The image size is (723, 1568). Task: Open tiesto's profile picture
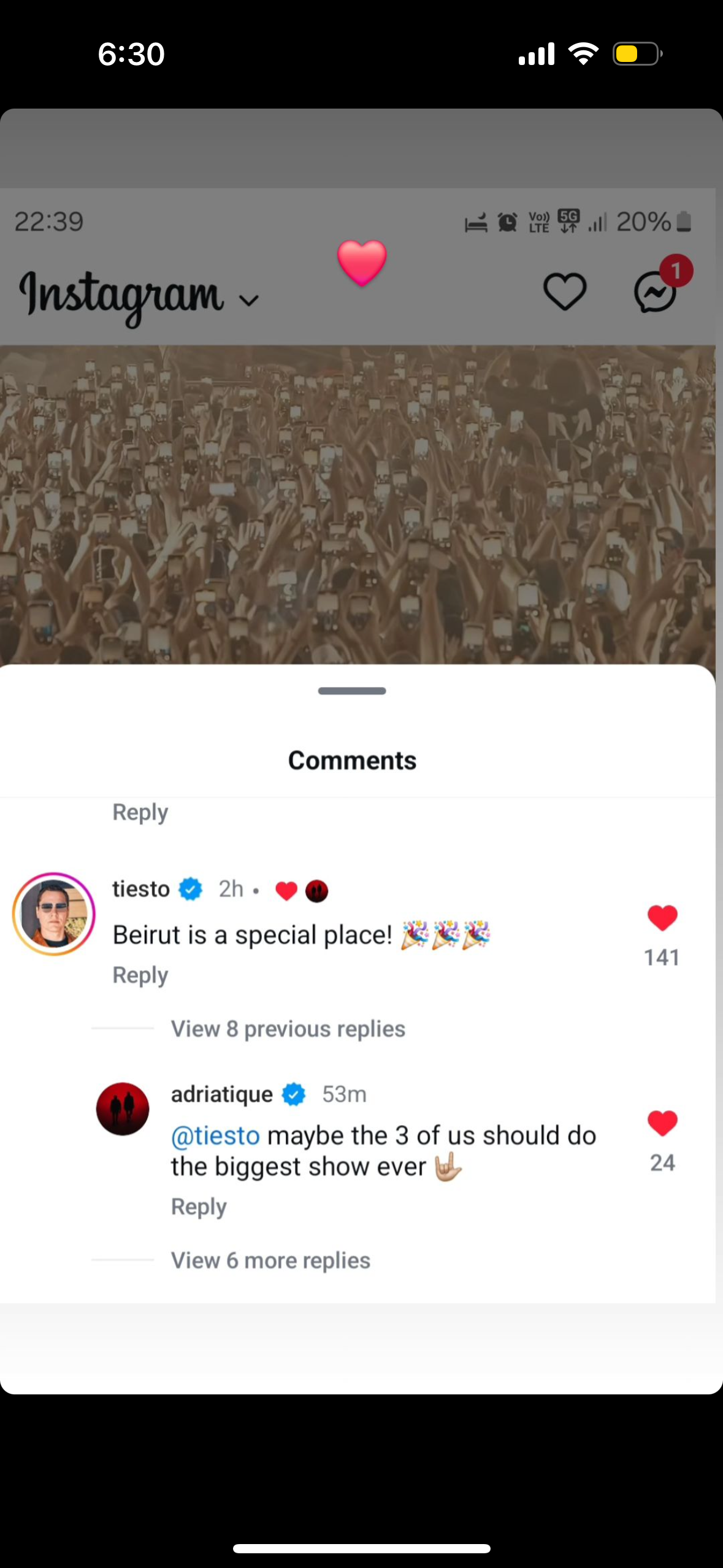coord(53,913)
